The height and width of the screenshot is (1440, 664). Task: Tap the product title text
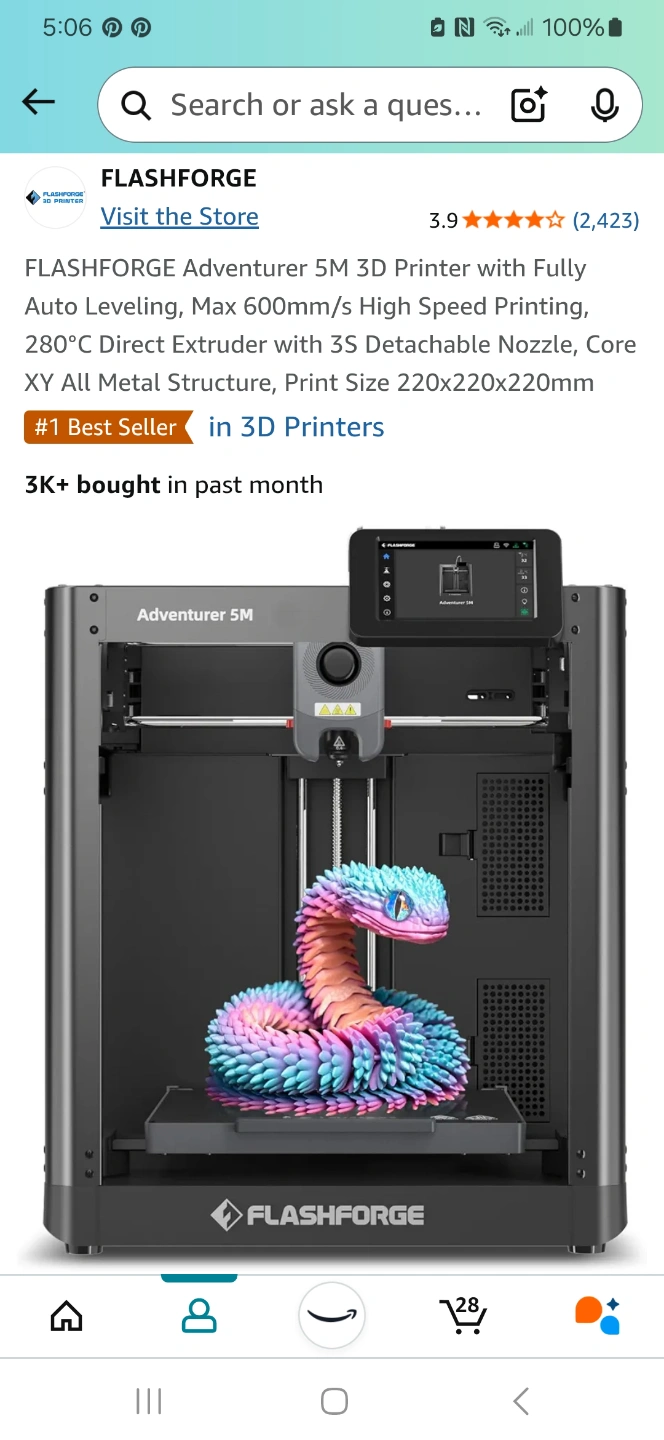pyautogui.click(x=331, y=325)
